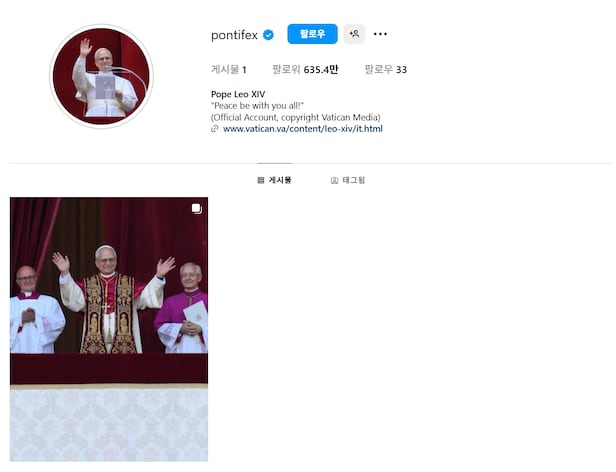Click the 게시물 1 posts count
This screenshot has height=472, width=616.
[x=229, y=70]
